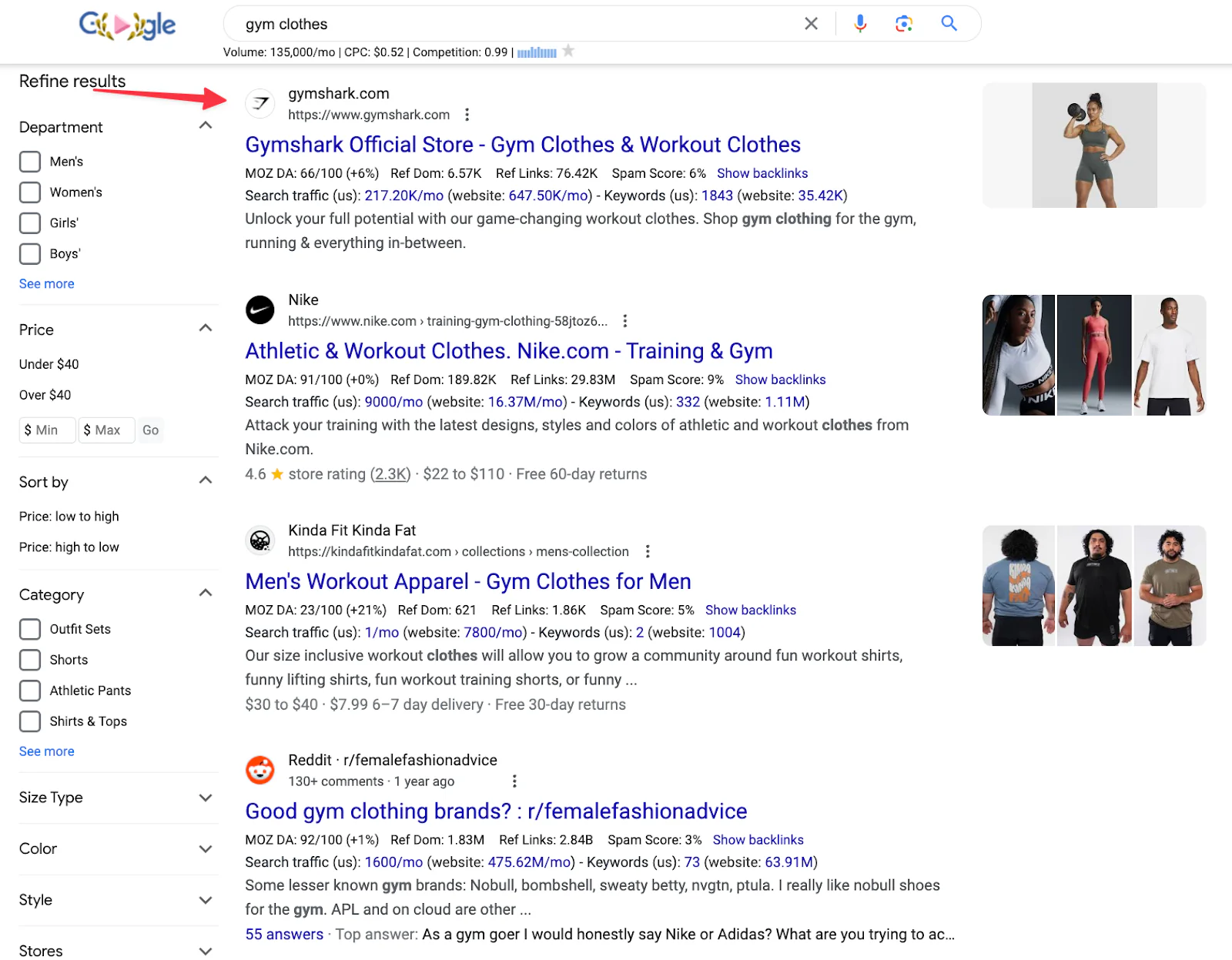
Task: Click the Min price input field
Action: [x=46, y=430]
